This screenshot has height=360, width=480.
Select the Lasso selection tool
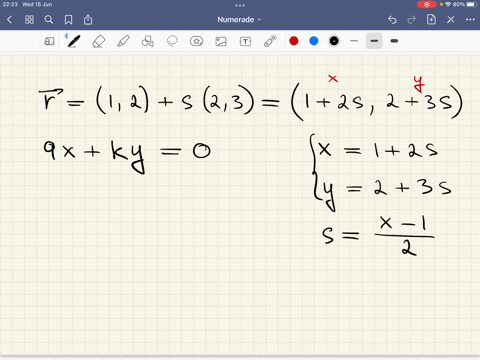pos(172,41)
